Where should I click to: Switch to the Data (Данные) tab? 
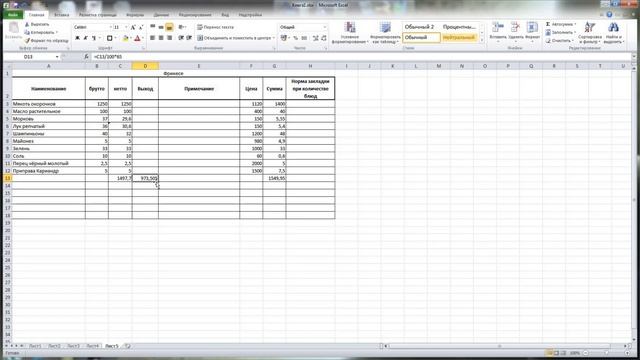(x=161, y=15)
